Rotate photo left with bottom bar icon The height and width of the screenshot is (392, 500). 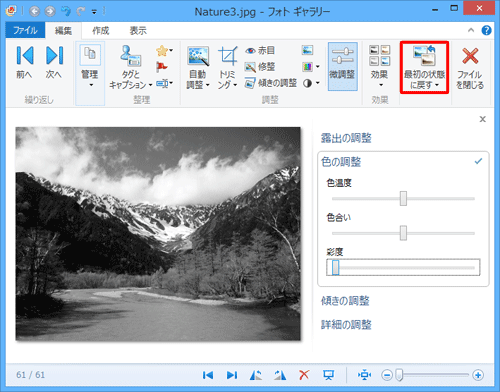tap(256, 375)
